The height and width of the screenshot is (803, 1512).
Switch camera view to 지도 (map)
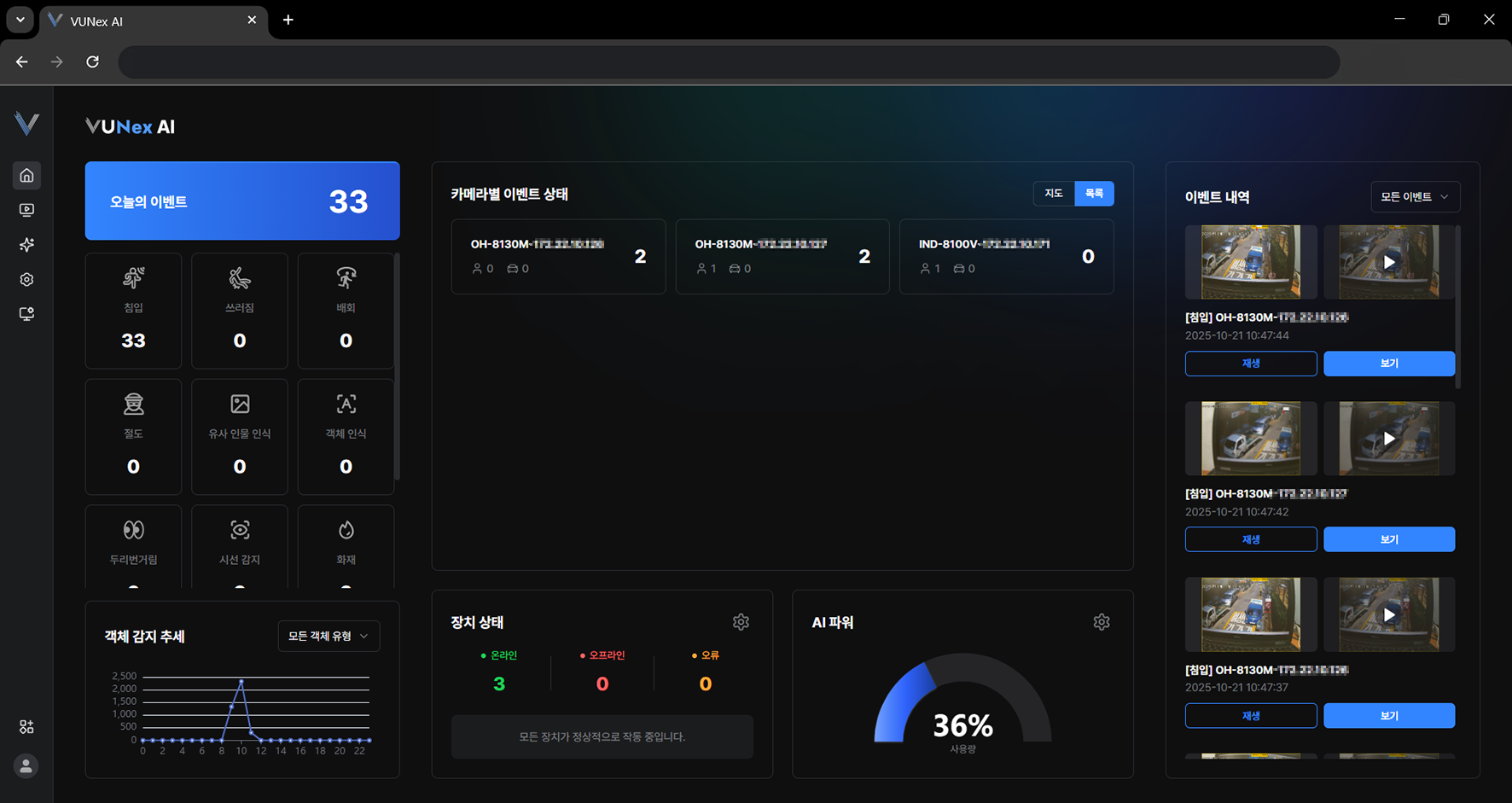tap(1054, 194)
